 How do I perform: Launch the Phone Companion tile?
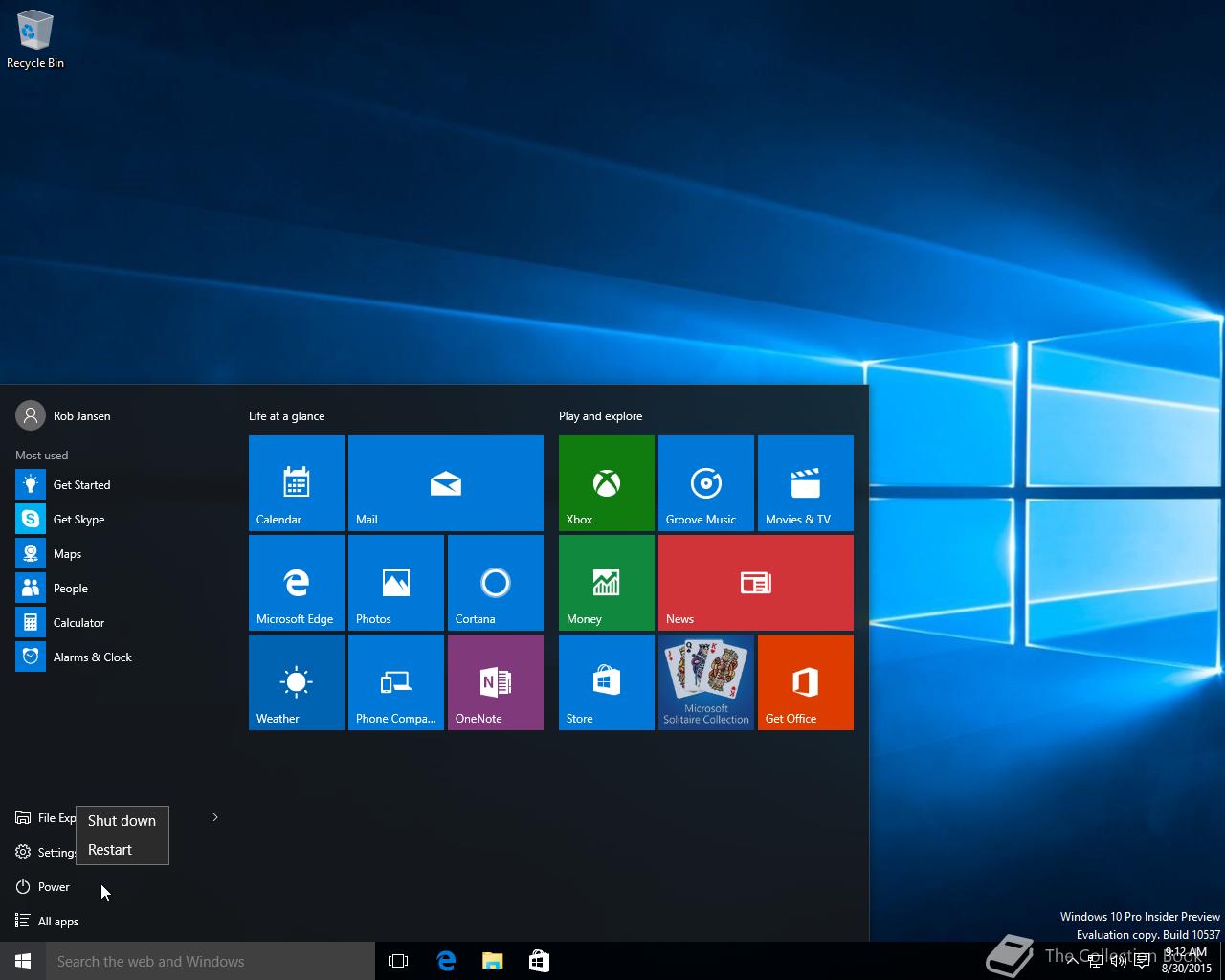coord(396,682)
